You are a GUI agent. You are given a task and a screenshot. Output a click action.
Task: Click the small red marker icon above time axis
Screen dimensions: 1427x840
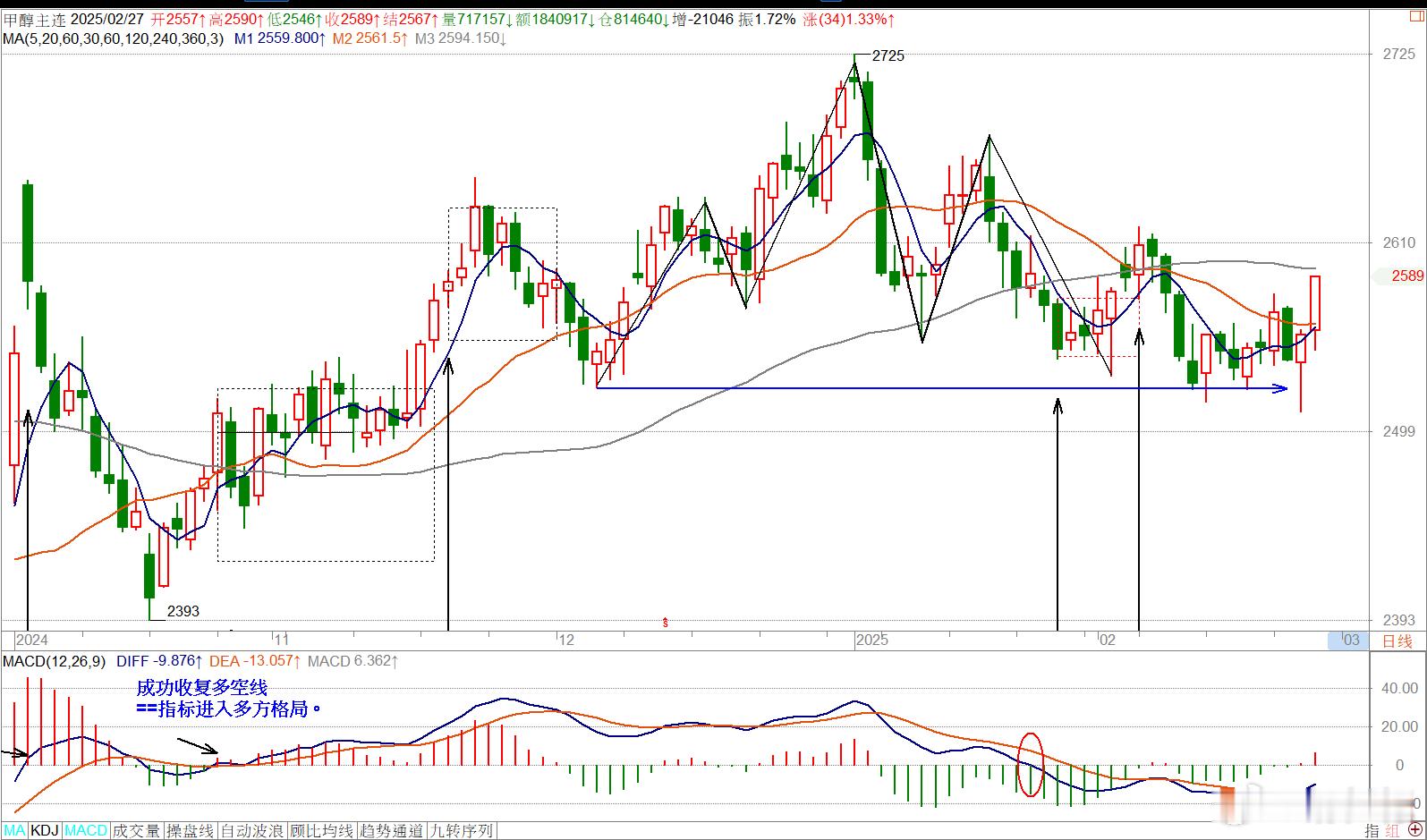click(666, 622)
